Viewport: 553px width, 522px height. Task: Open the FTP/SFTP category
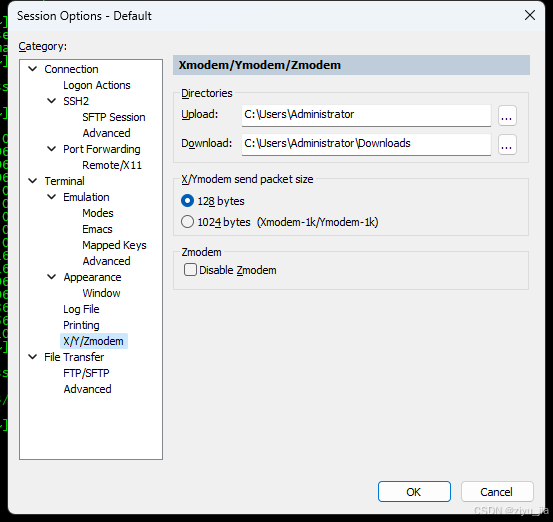click(x=86, y=373)
